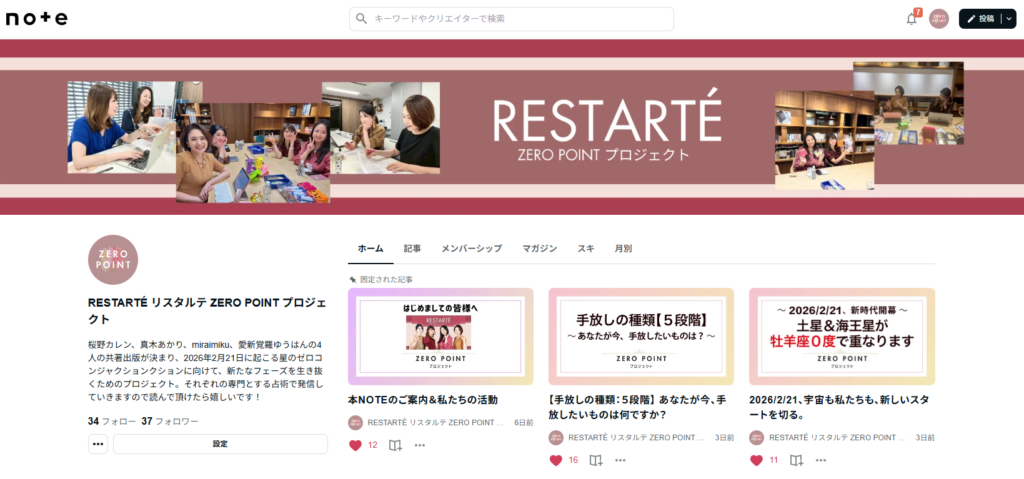Open the 37 フォロワー followers list
The height and width of the screenshot is (479, 1024).
click(170, 421)
